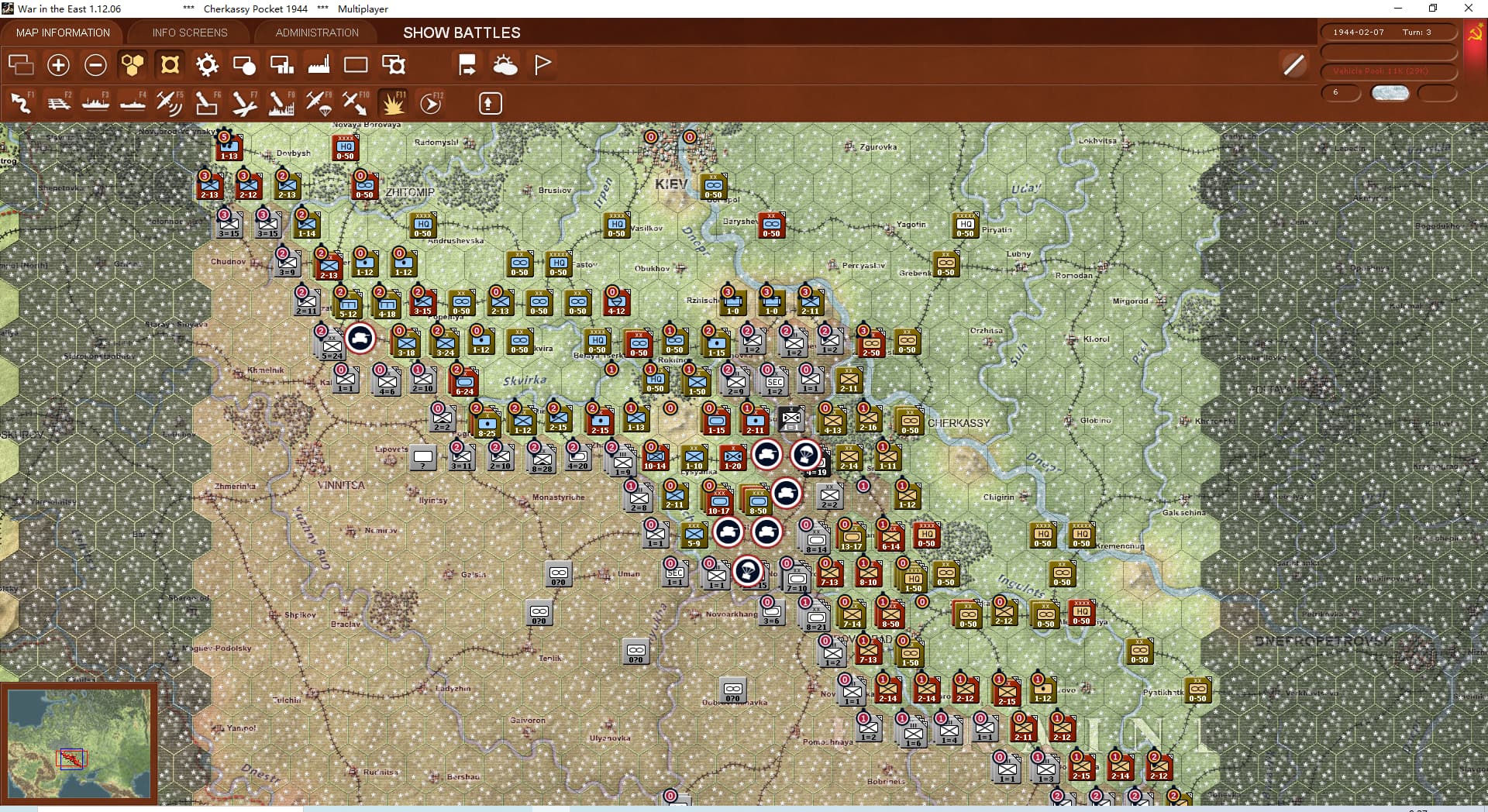Open the overlapping windows map view icon
The height and width of the screenshot is (812, 1488).
tap(21, 65)
